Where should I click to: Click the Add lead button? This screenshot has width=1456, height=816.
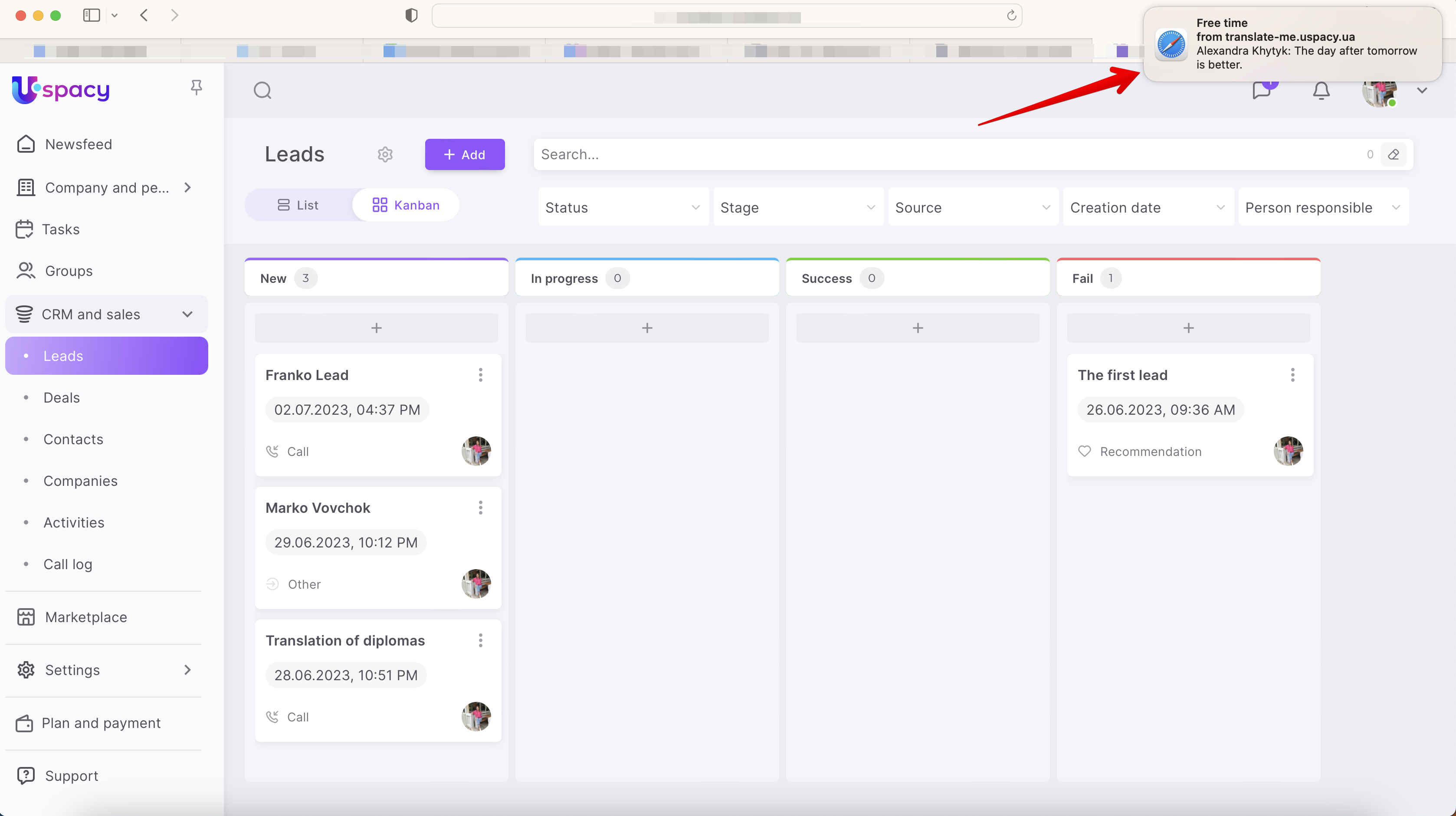(x=465, y=154)
